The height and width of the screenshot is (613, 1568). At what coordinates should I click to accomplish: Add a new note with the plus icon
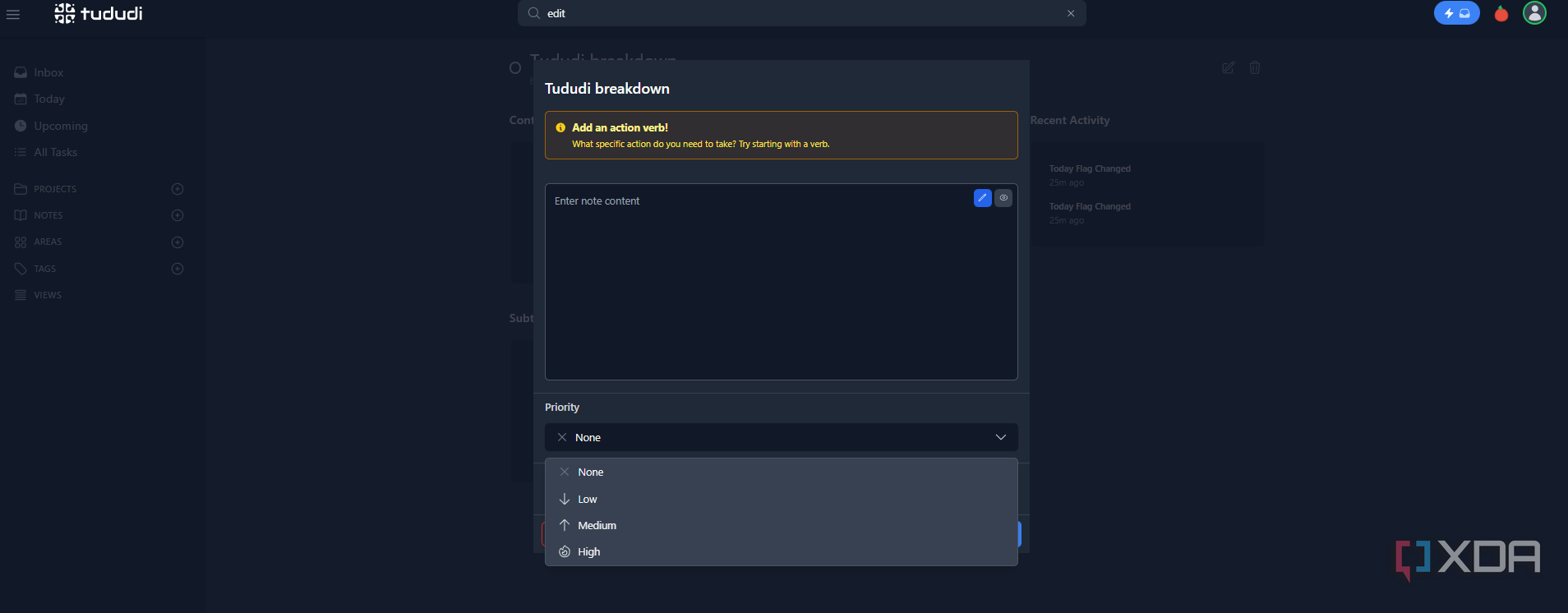tap(177, 215)
